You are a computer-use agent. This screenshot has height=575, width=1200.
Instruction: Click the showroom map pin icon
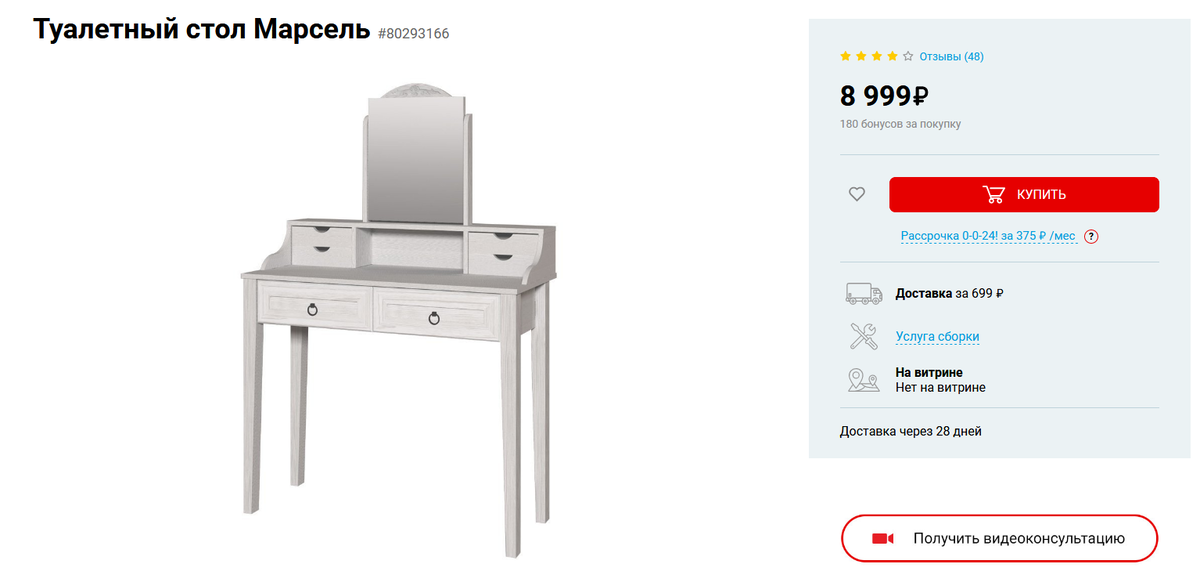coord(864,380)
